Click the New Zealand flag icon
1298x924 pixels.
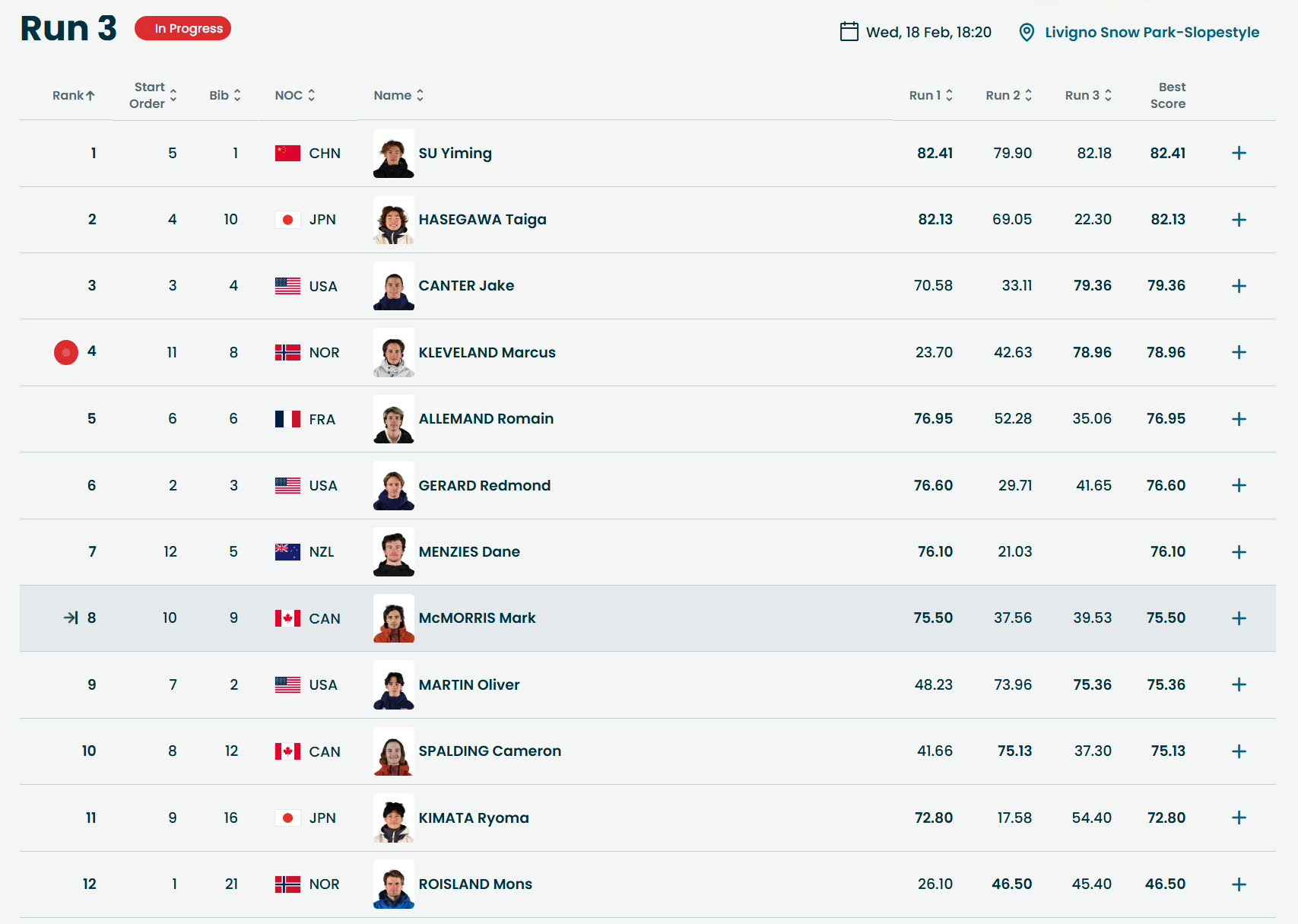[x=287, y=551]
